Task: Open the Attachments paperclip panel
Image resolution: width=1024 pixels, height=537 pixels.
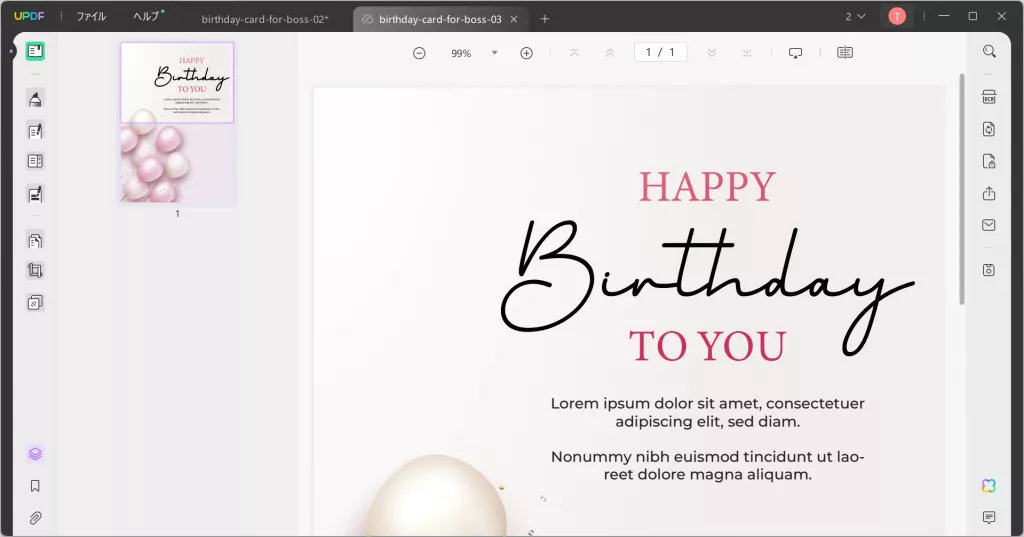Action: (x=35, y=518)
